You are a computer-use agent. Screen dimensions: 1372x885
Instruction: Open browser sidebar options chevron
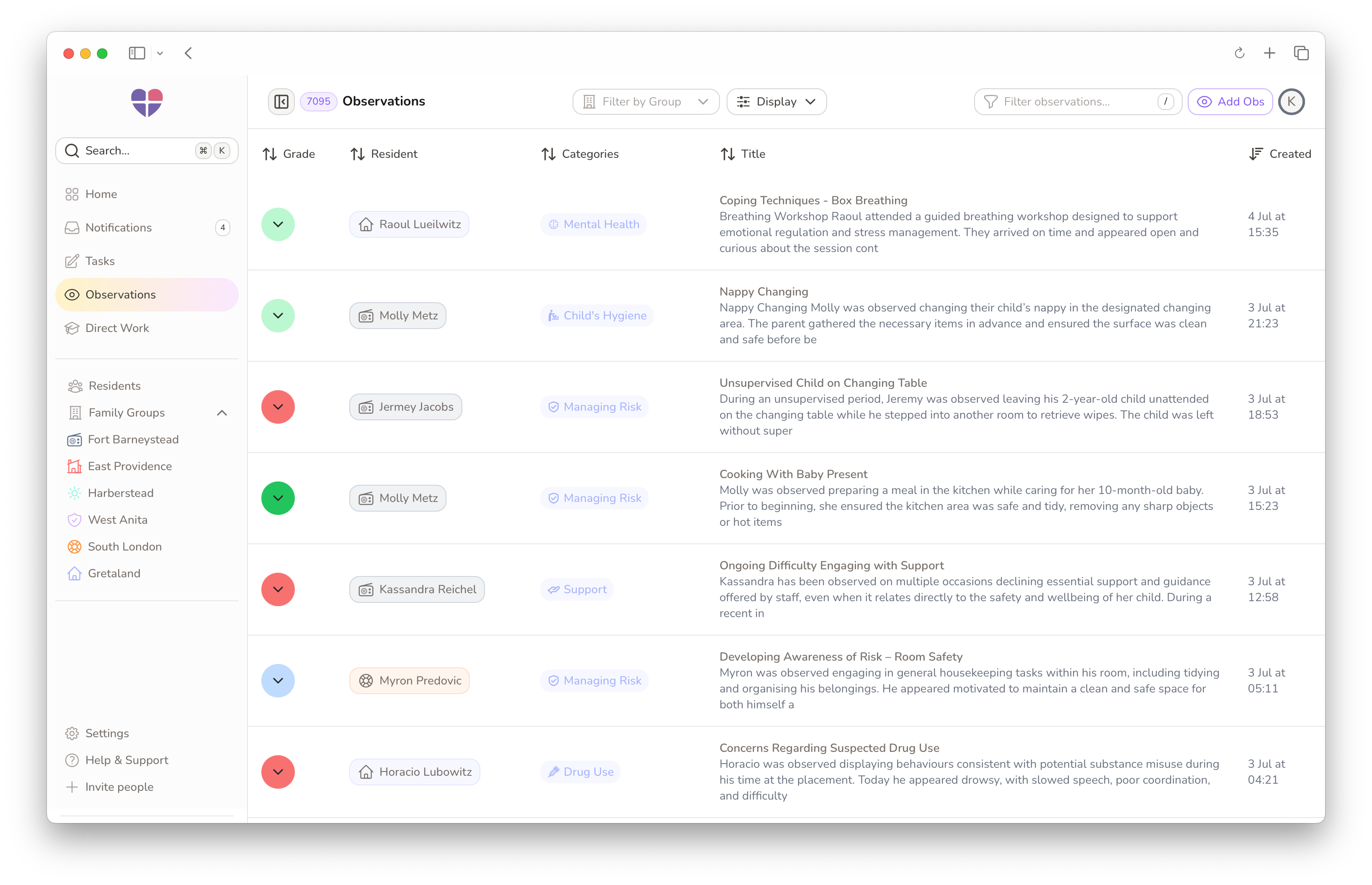pos(160,54)
